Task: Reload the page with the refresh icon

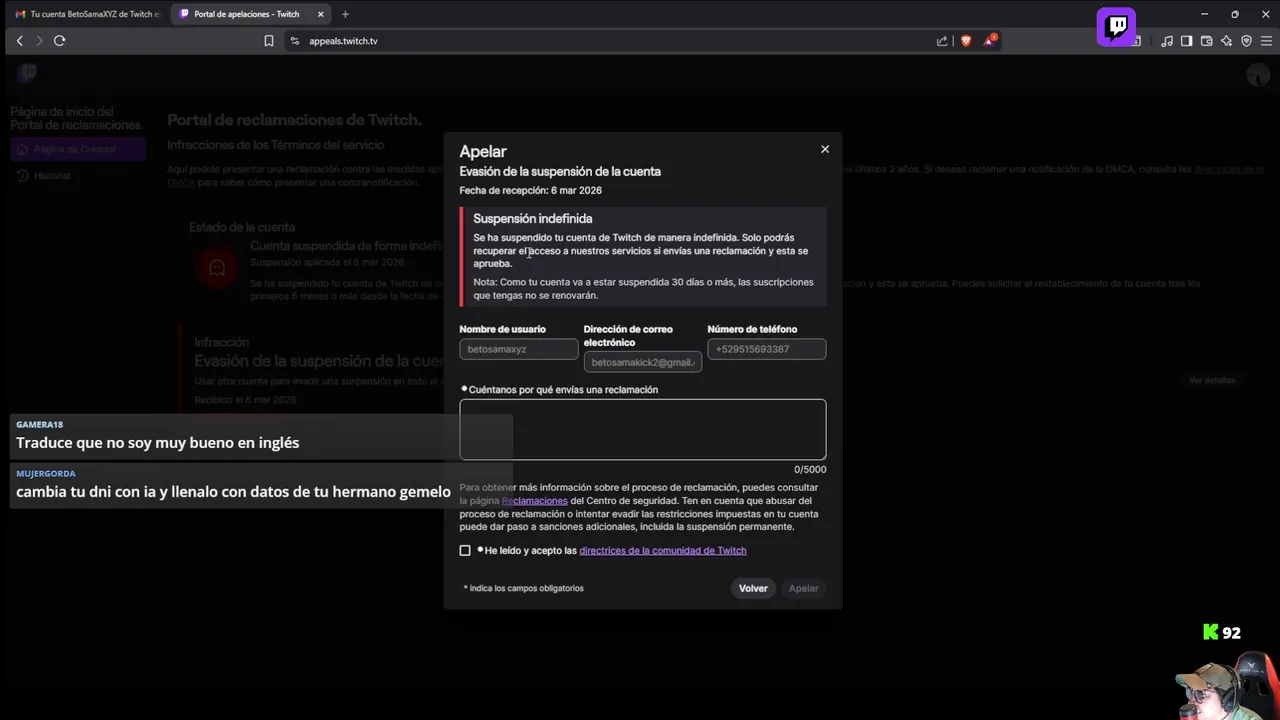Action: point(59,41)
